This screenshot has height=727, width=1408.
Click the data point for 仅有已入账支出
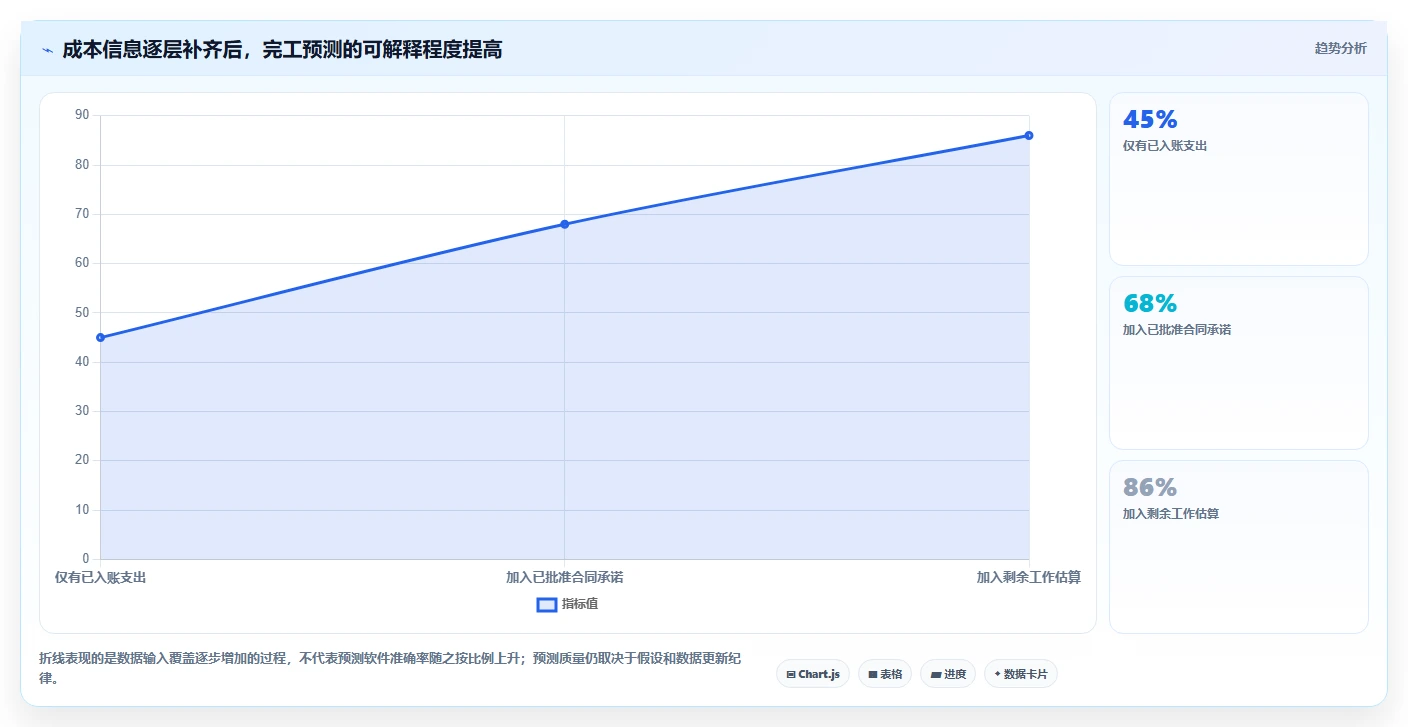point(100,337)
